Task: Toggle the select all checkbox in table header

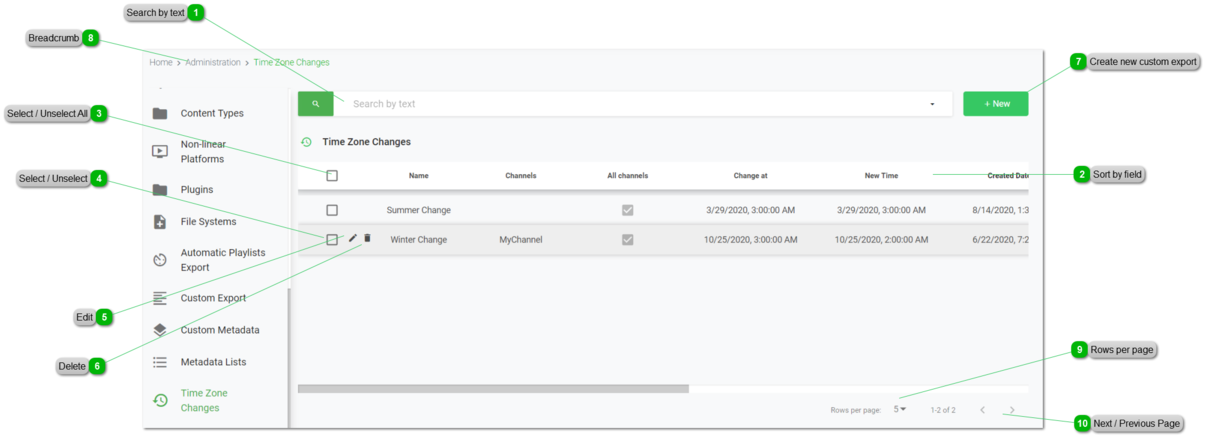Action: (332, 176)
